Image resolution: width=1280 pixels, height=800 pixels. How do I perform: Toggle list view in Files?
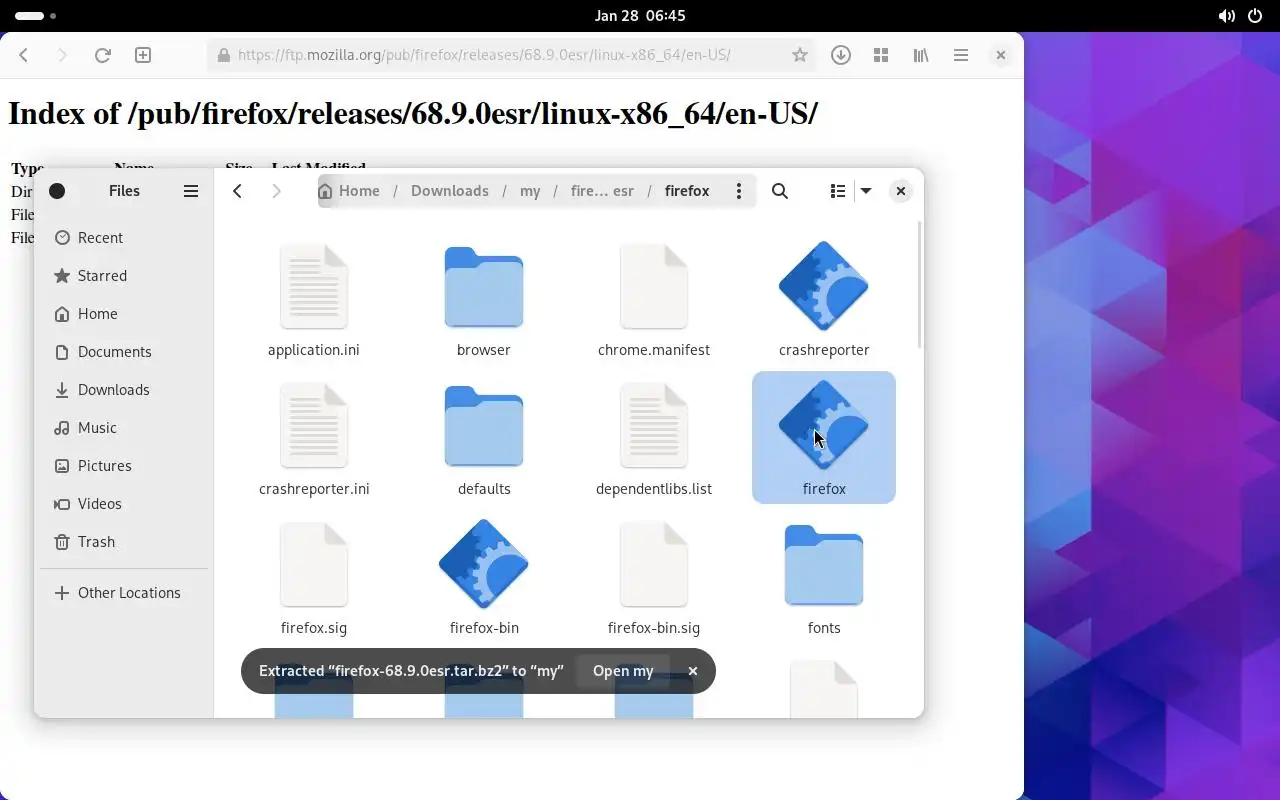838,191
